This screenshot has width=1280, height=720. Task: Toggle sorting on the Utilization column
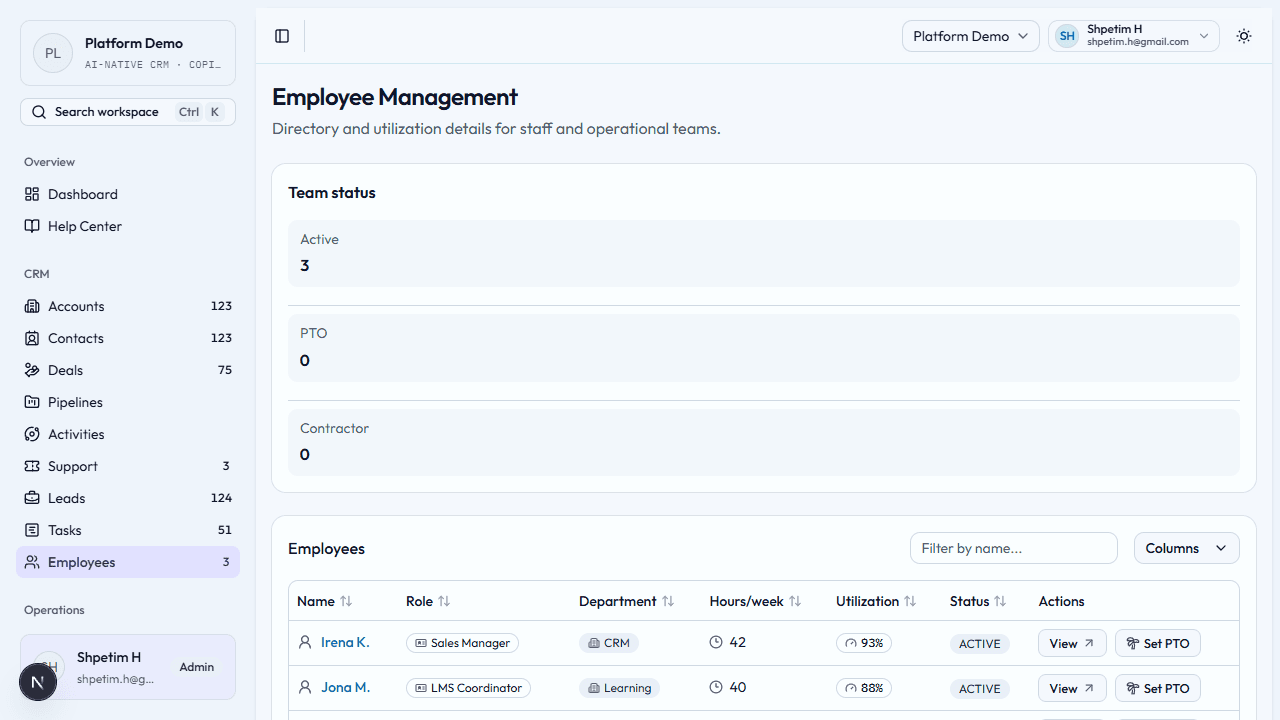tap(910, 601)
